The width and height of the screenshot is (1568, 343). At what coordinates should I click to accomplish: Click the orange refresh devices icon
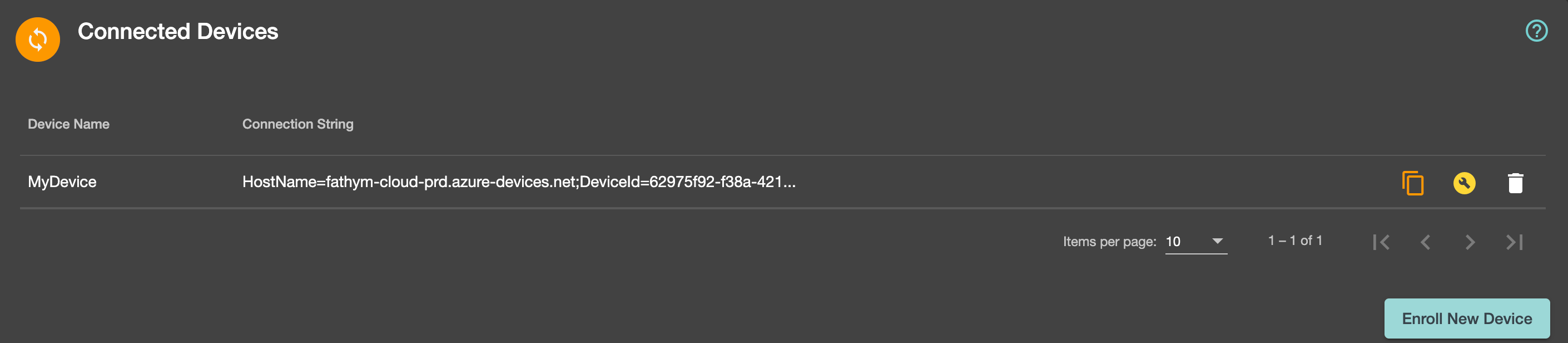38,40
